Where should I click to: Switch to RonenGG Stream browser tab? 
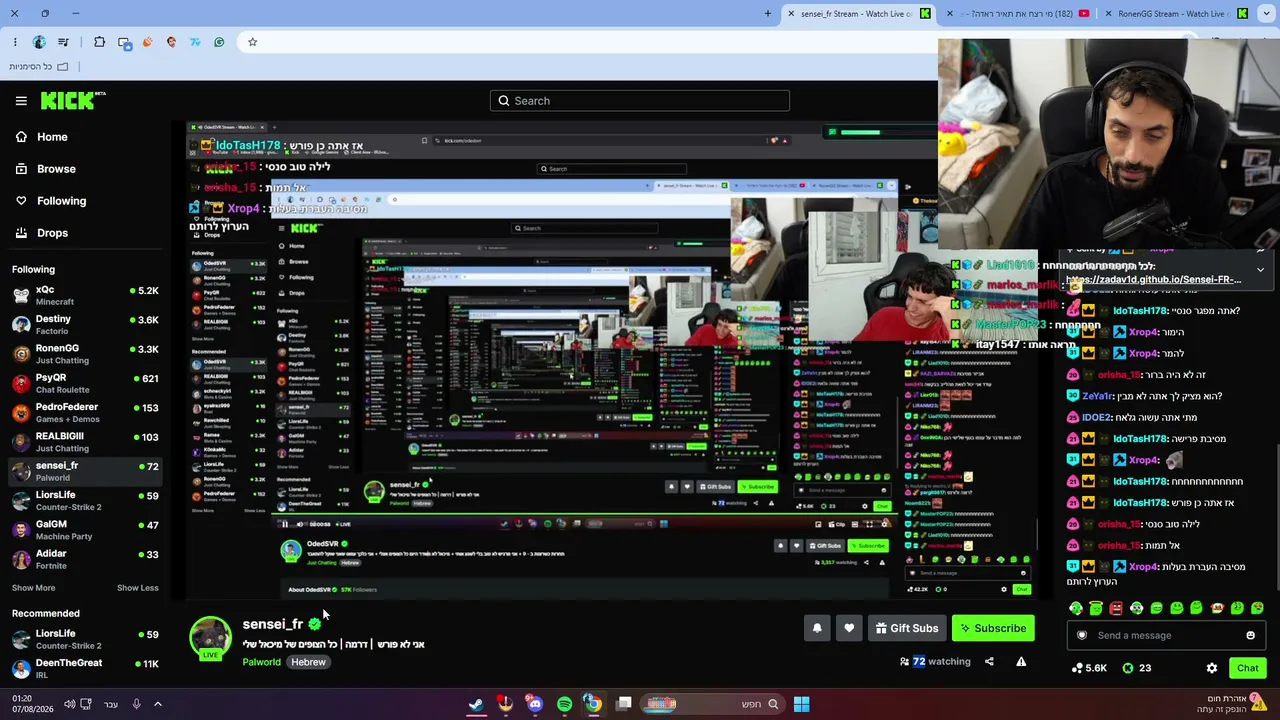pyautogui.click(x=1175, y=14)
